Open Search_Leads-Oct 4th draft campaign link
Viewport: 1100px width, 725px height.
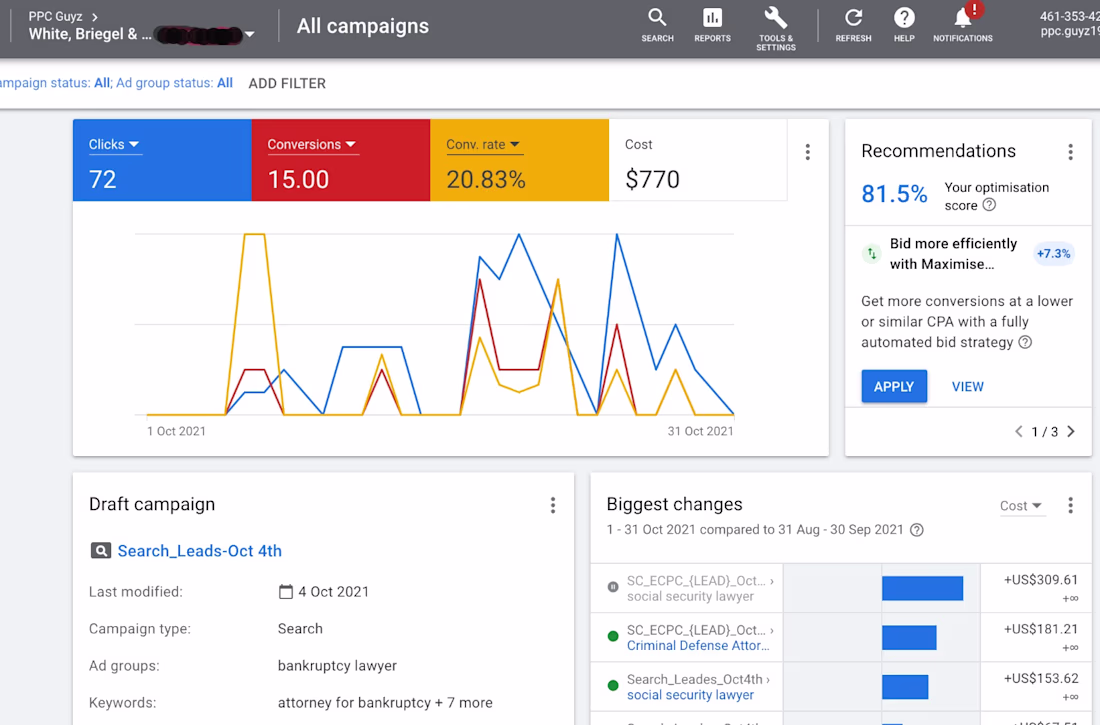(x=199, y=551)
